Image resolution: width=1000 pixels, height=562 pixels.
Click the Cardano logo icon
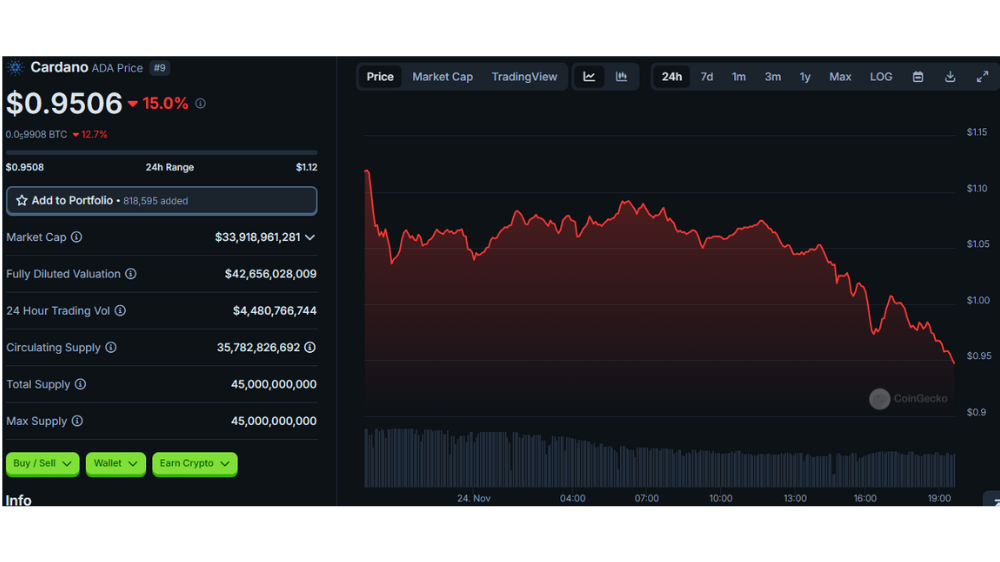pyautogui.click(x=15, y=68)
